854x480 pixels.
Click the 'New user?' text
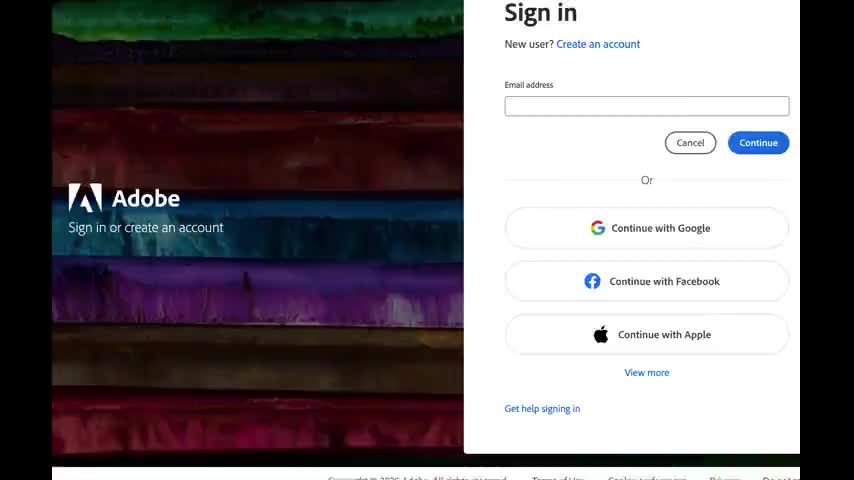(x=528, y=44)
